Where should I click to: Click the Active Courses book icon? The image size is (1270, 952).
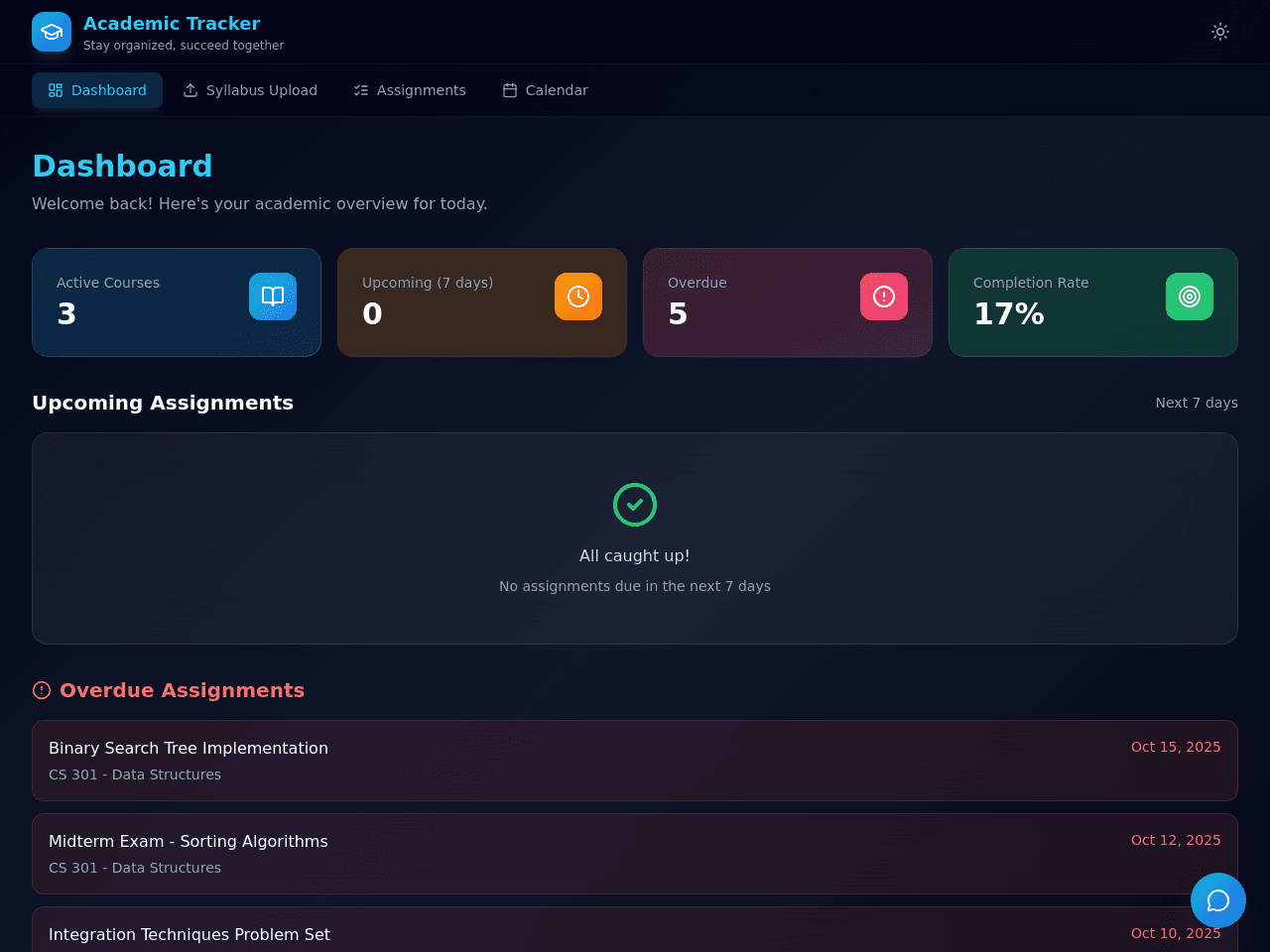click(x=273, y=297)
